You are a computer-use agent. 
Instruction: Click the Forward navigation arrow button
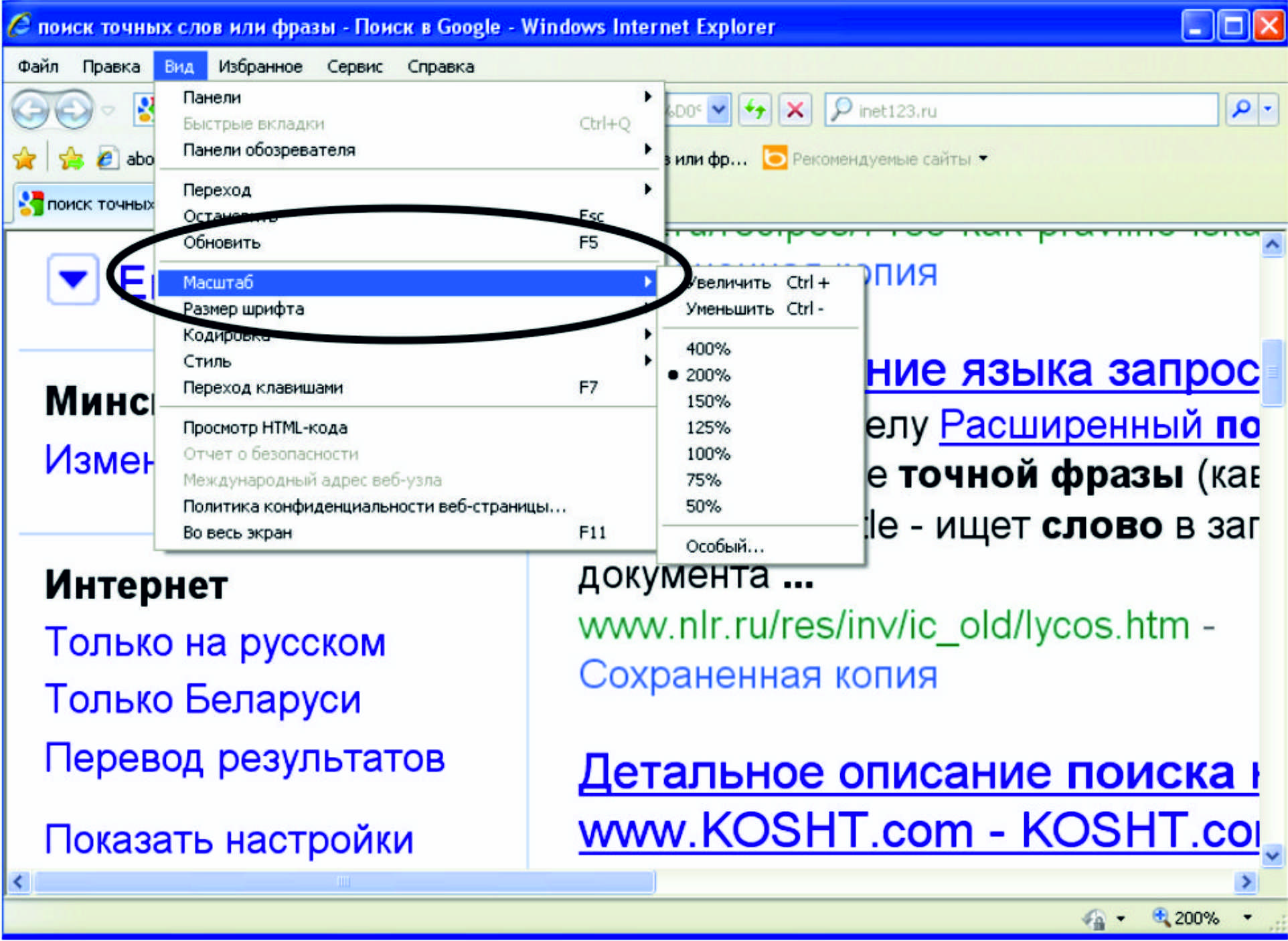(74, 110)
